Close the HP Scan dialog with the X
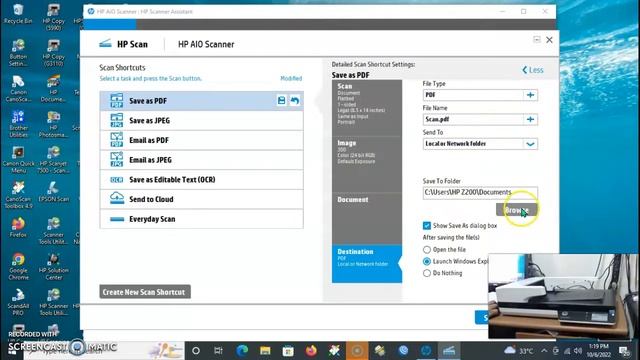 click(549, 40)
